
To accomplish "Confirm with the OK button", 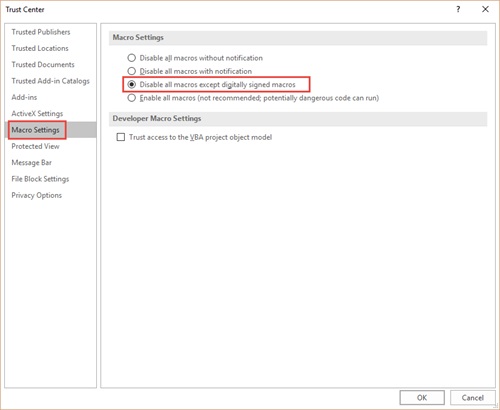I will click(x=422, y=397).
